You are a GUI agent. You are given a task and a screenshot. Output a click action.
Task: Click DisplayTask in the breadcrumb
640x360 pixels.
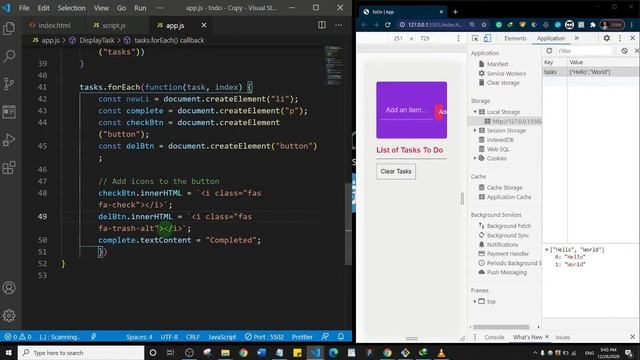pyautogui.click(x=97, y=40)
